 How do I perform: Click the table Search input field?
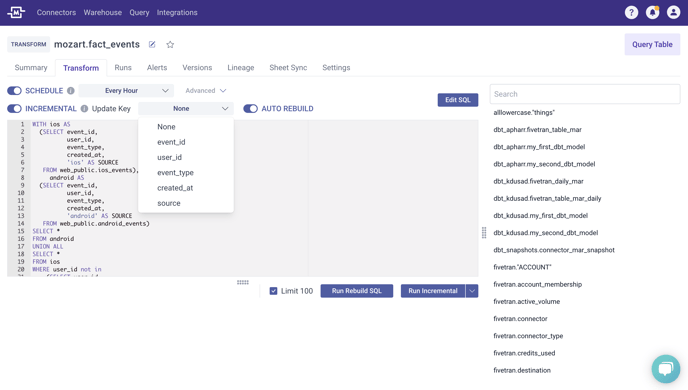[x=585, y=94]
